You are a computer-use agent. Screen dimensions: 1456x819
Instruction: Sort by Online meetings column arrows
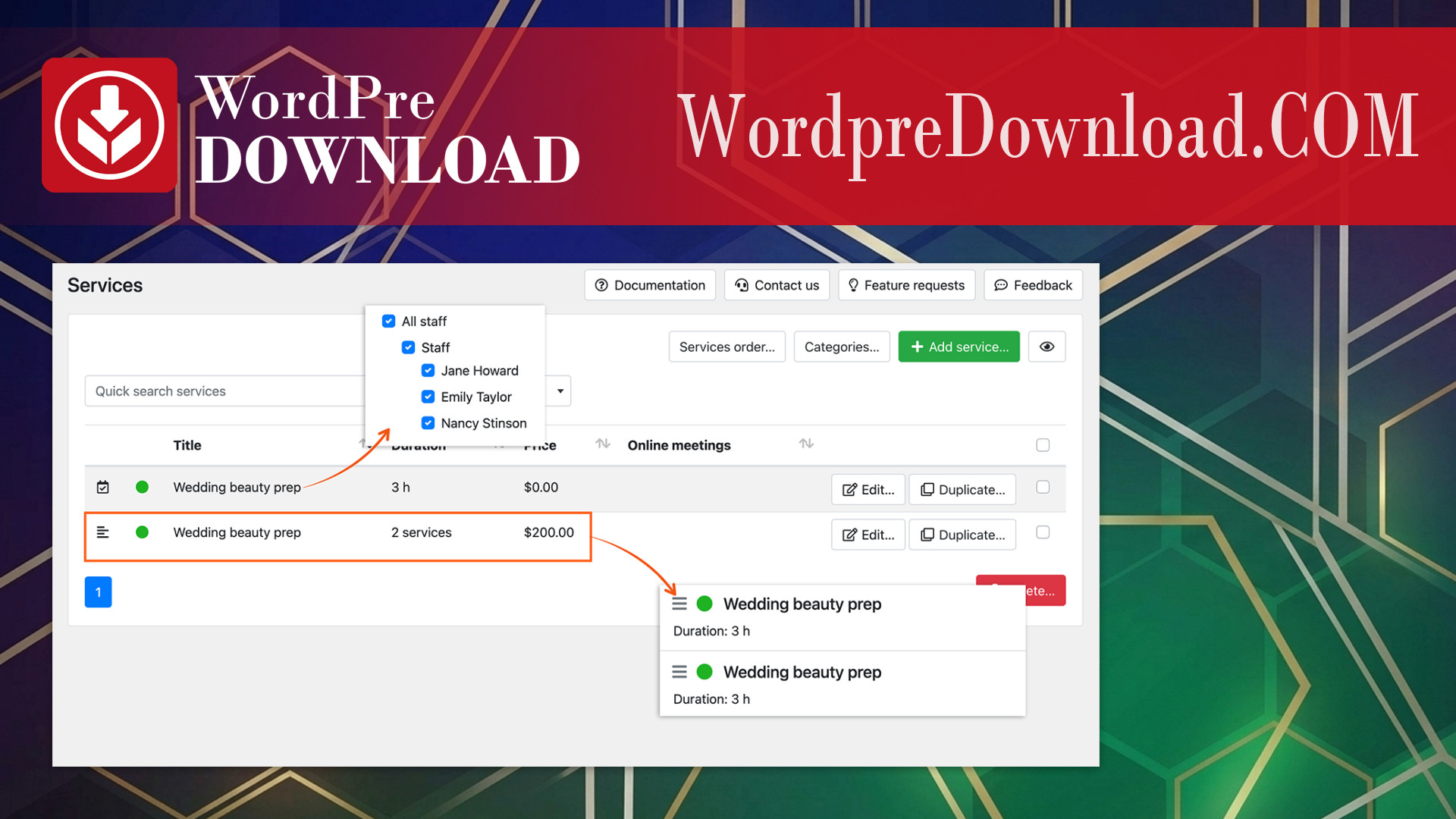[806, 444]
